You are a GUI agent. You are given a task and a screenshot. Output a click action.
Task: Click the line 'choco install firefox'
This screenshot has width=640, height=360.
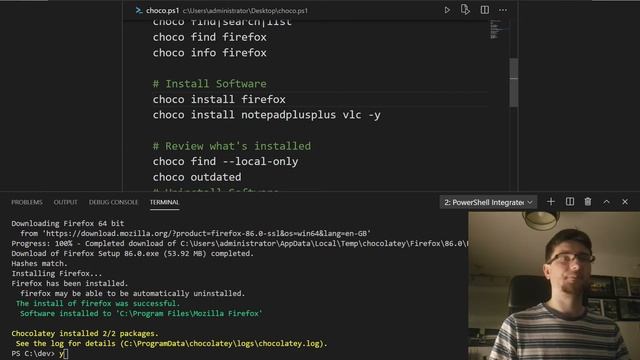219,99
